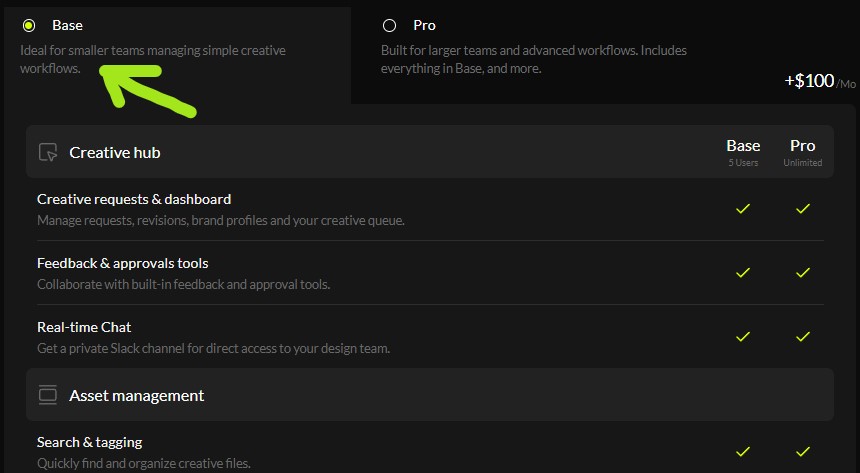Click the Pro plan description text
The width and height of the screenshot is (860, 473).
click(x=533, y=59)
